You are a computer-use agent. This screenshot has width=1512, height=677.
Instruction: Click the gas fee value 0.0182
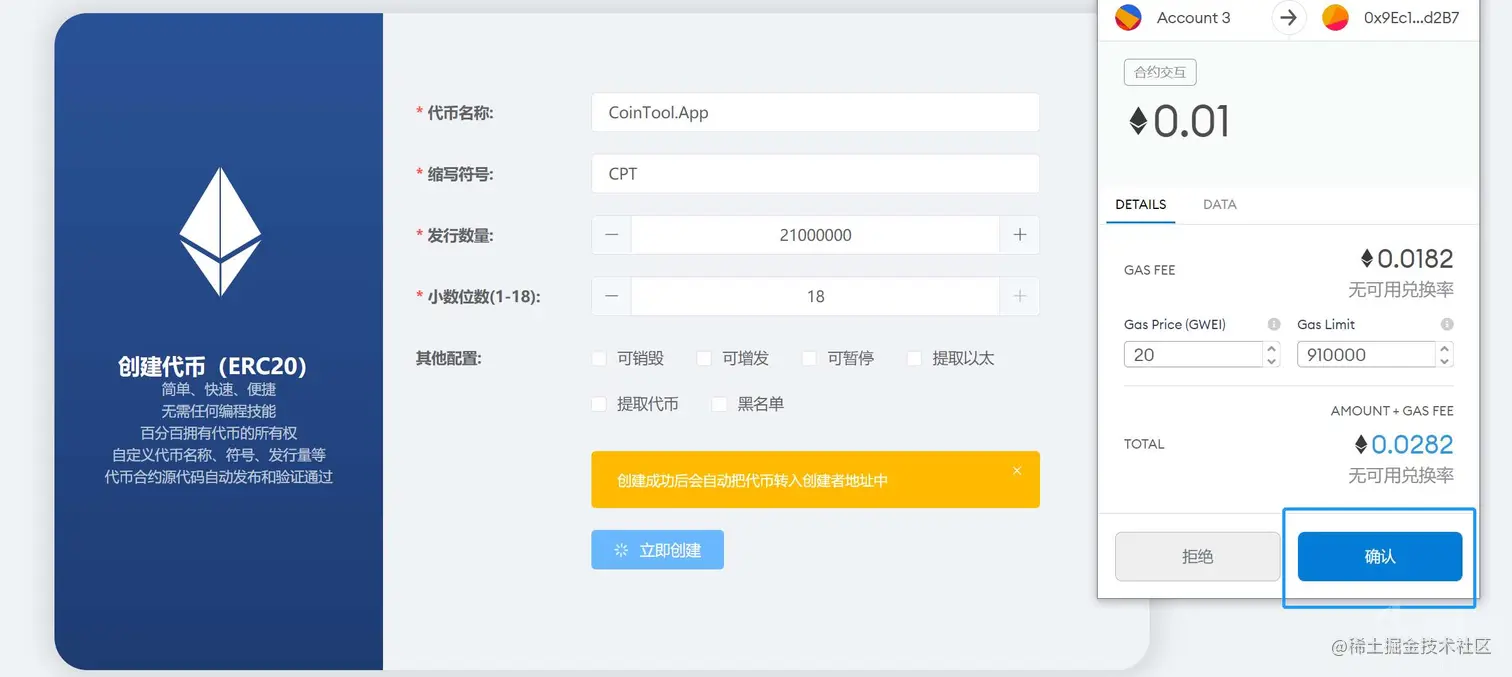pyautogui.click(x=1415, y=259)
